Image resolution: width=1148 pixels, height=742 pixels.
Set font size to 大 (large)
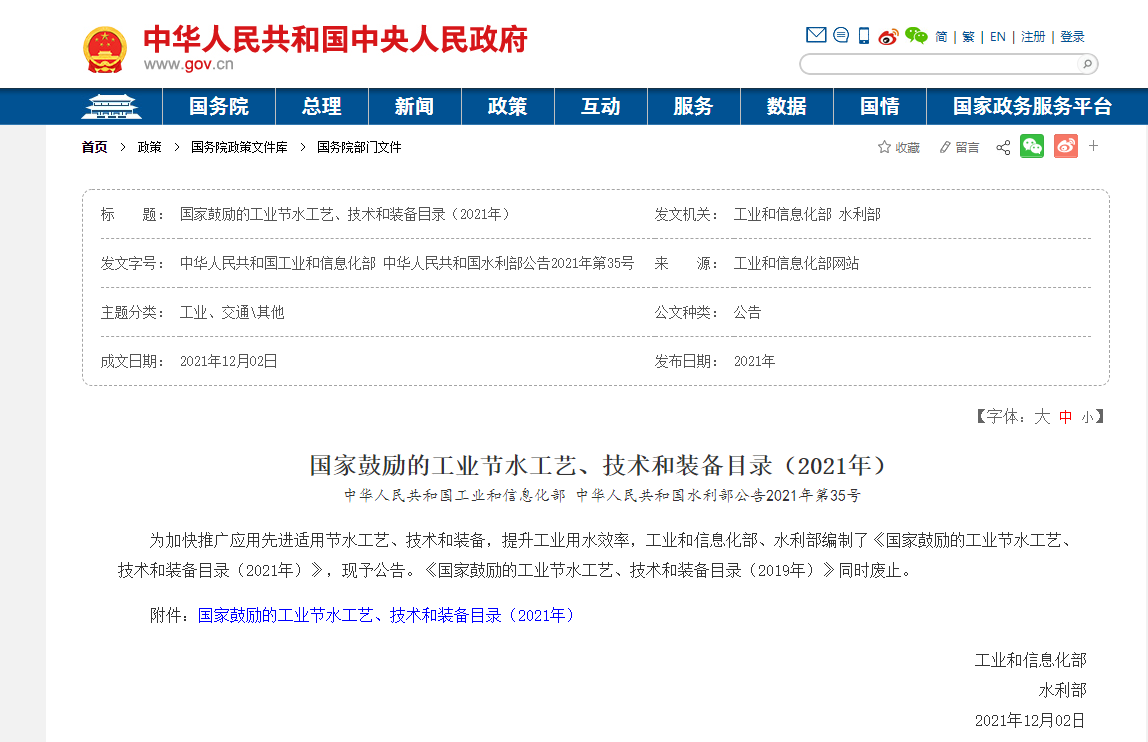[1042, 417]
